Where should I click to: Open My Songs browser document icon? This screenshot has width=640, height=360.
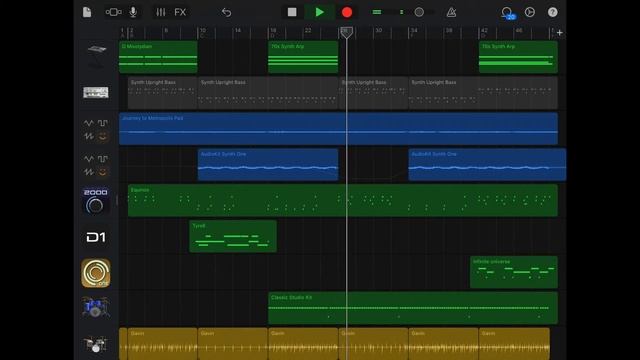pos(87,12)
